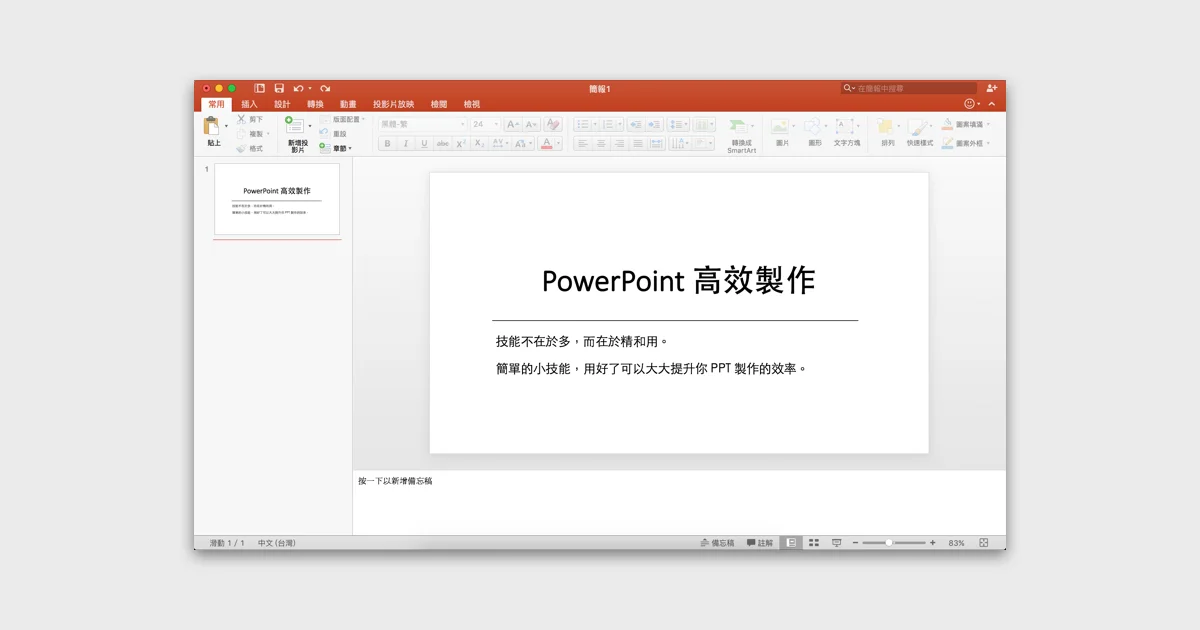Screen dimensions: 1200x630
Task: Open the 轉換 (Transitions) tab
Action: tap(315, 104)
